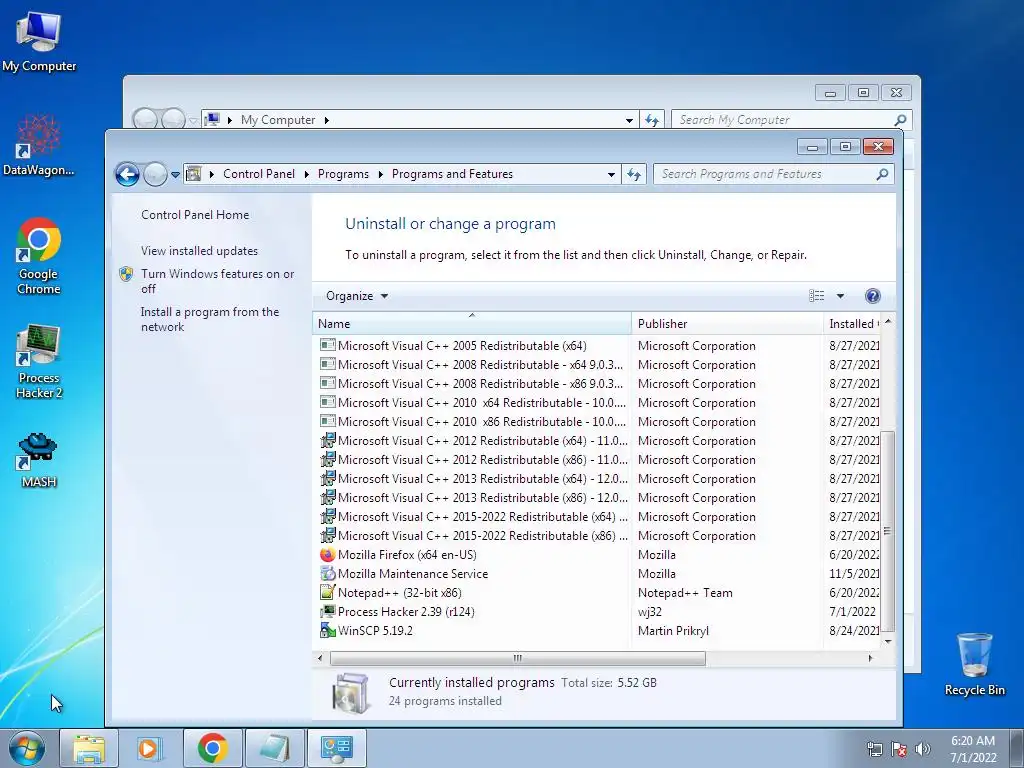
Task: Click the Martin Prikryl publisher cell
Action: (673, 631)
